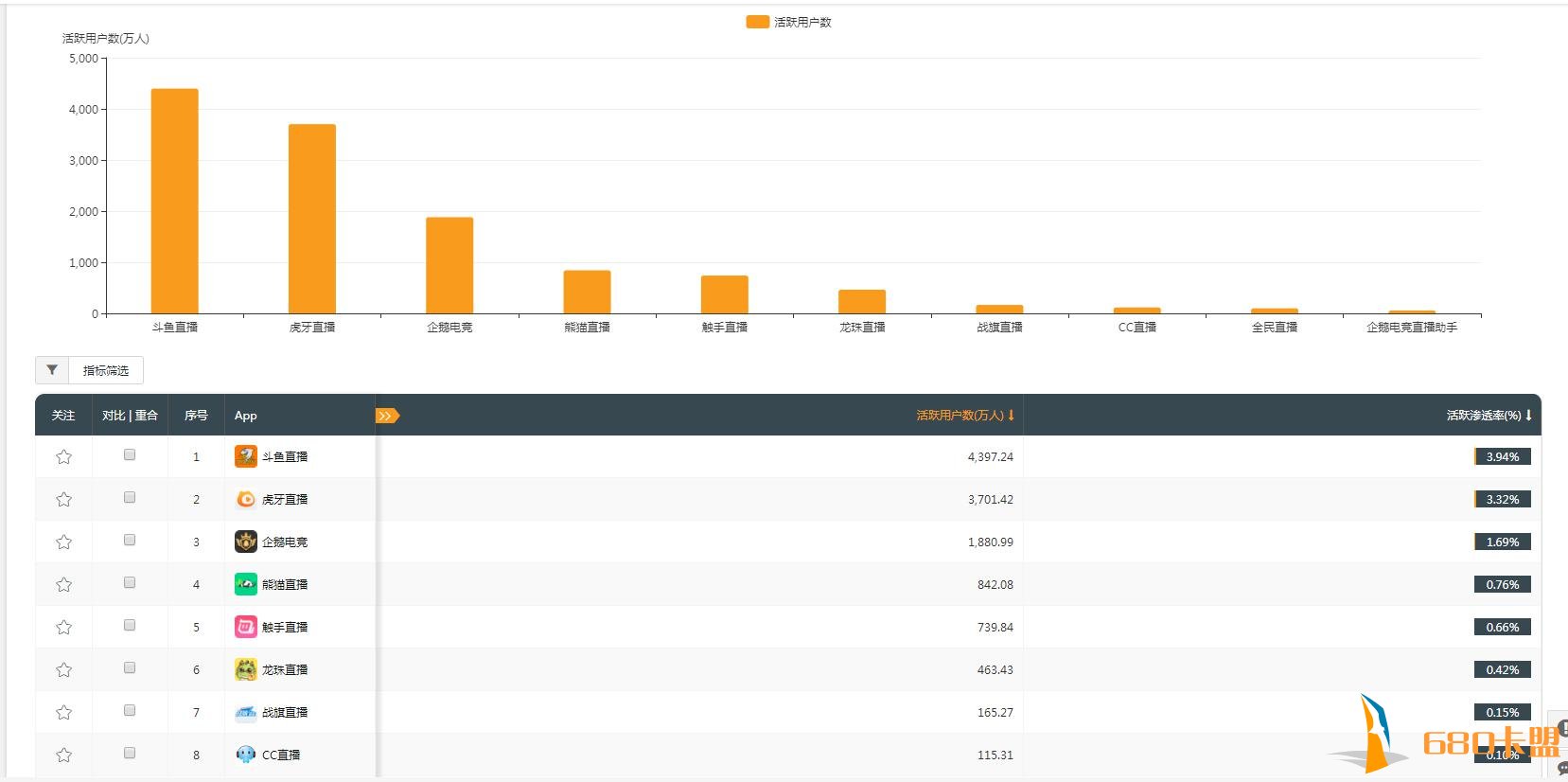Click the 斗鱼直播 app icon
1568x782 pixels.
tap(246, 456)
